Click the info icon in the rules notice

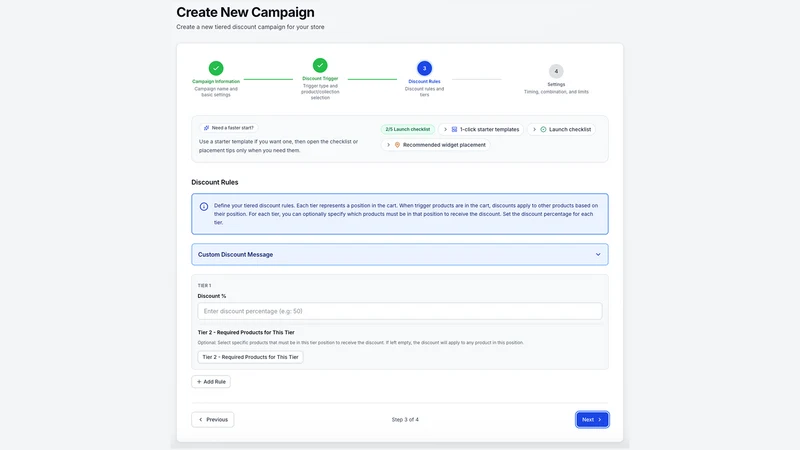tap(204, 207)
